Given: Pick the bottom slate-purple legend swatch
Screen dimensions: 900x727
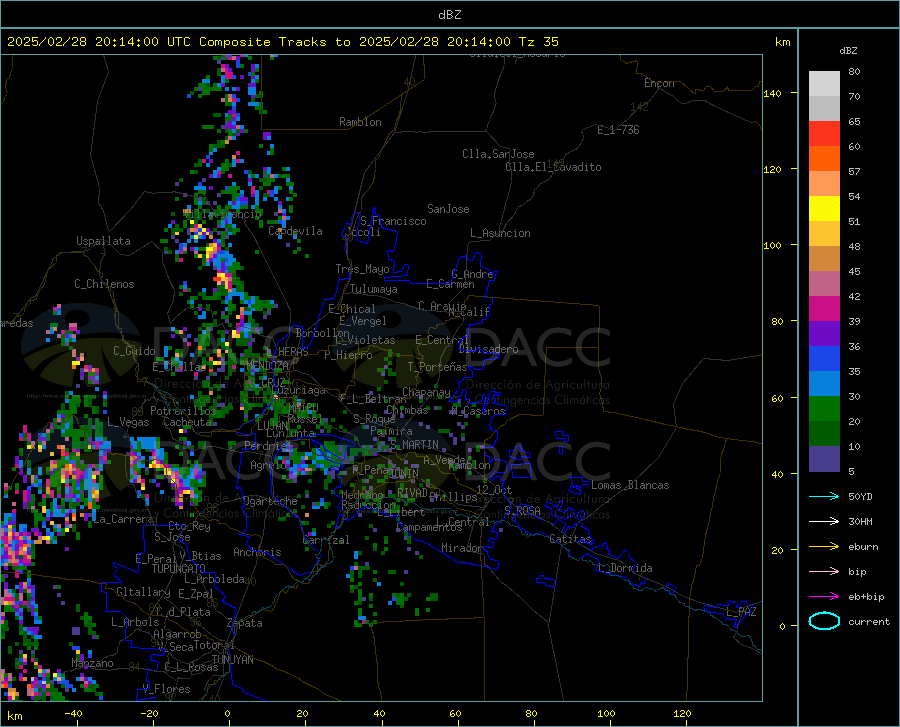Looking at the screenshot, I should pyautogui.click(x=824, y=459).
